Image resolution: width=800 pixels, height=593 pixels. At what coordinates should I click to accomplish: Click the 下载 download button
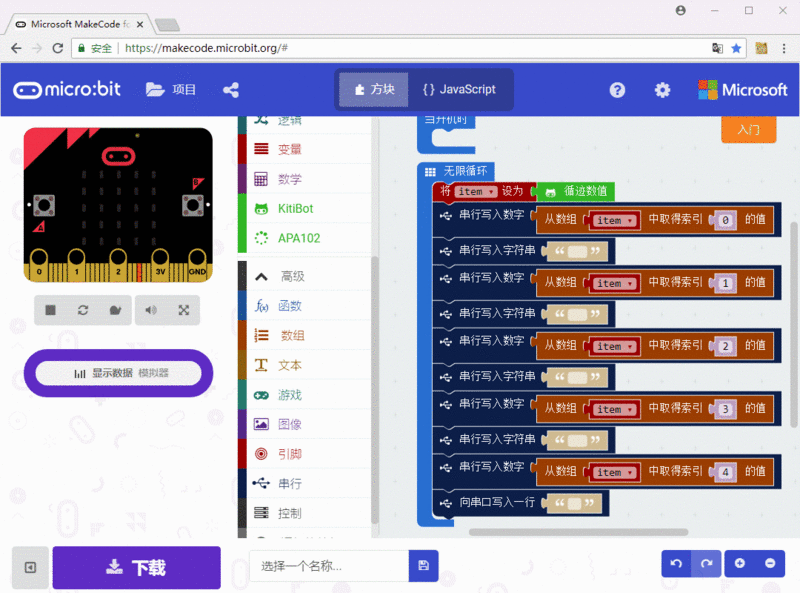137,567
